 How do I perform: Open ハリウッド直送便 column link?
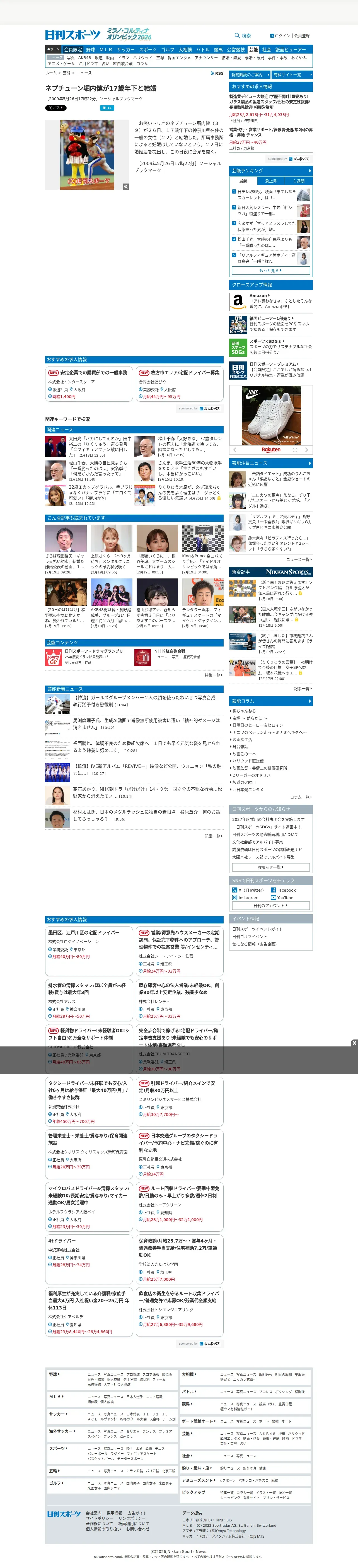[248, 761]
